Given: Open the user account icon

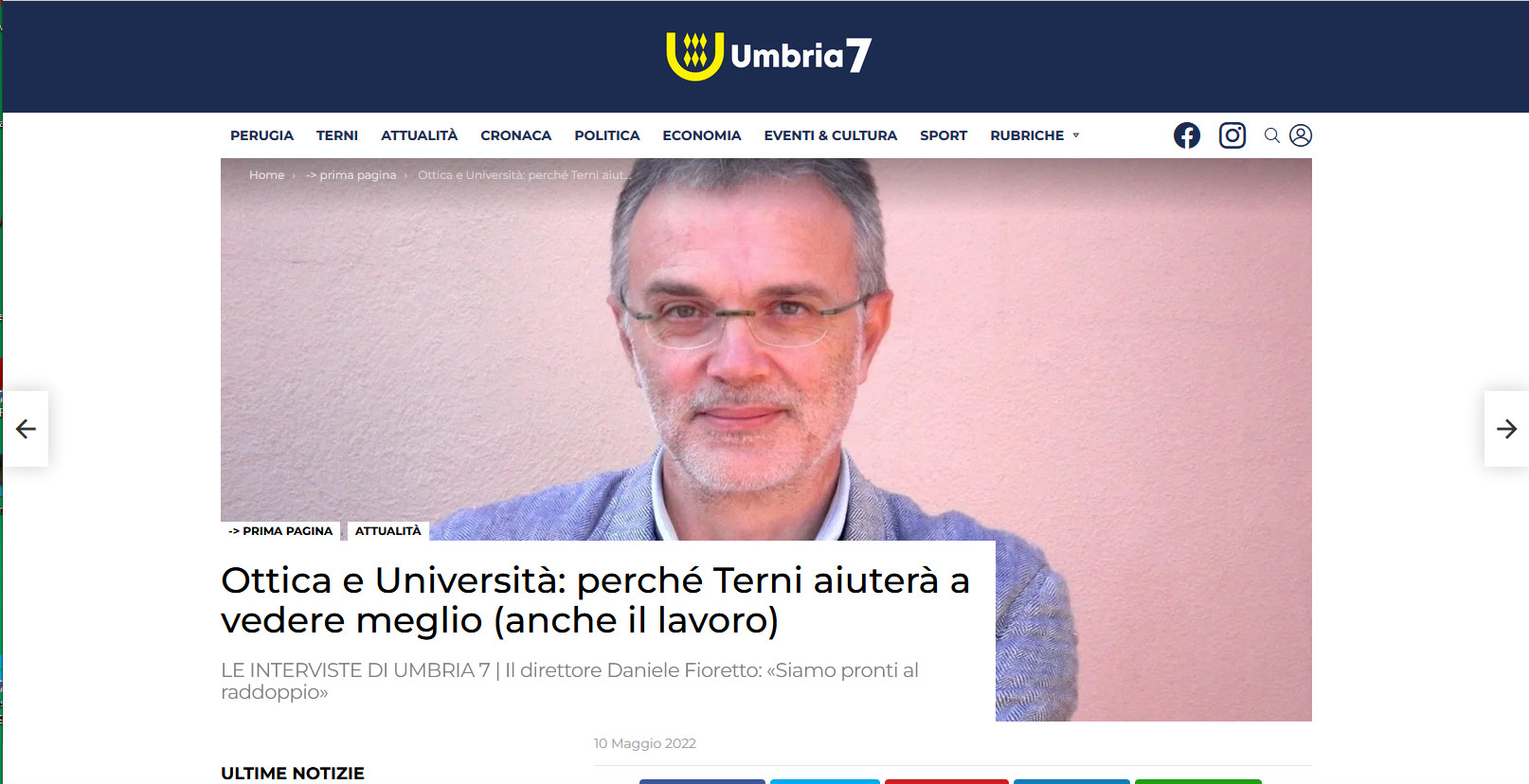Looking at the screenshot, I should click(1301, 135).
